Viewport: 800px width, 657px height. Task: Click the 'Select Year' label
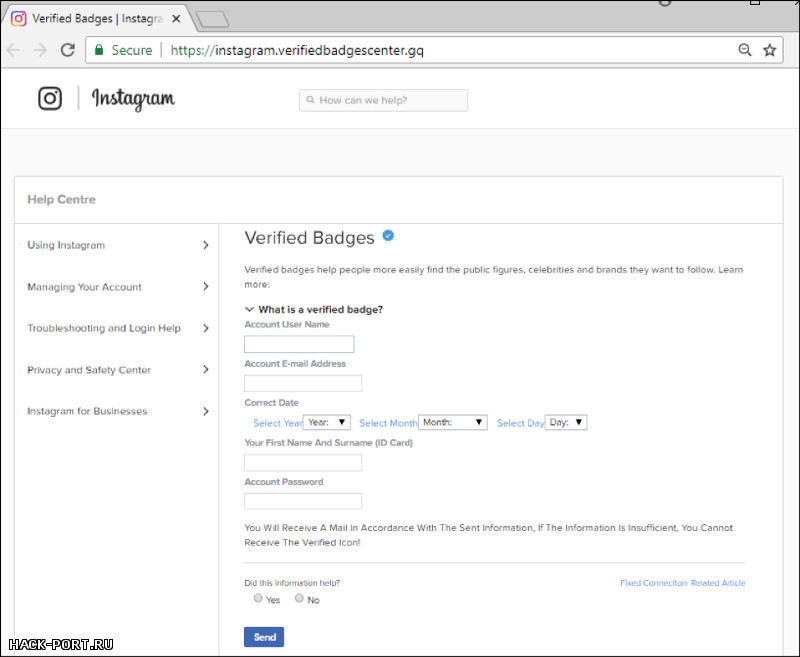[278, 423]
